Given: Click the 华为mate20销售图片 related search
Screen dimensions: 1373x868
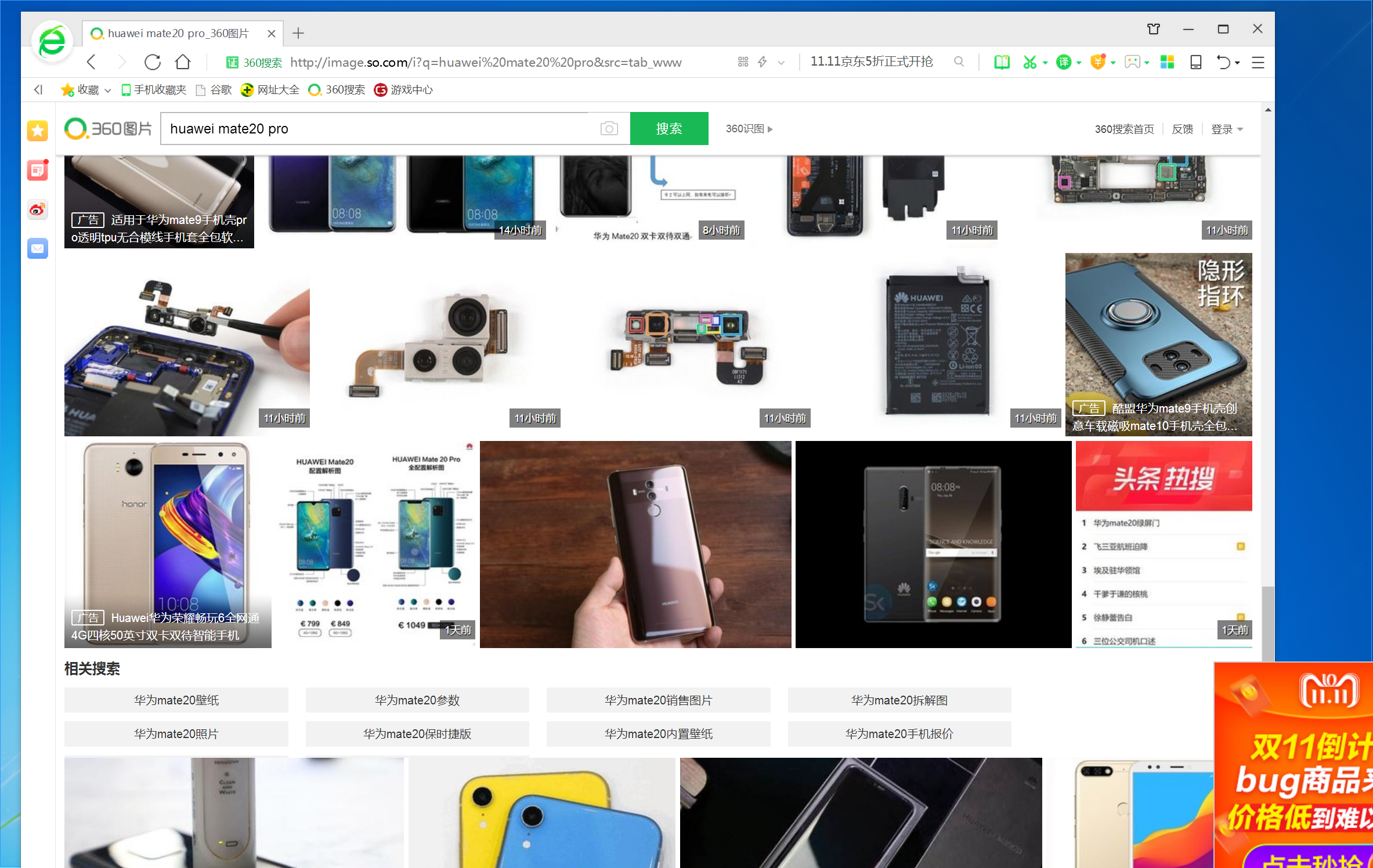Looking at the screenshot, I should tap(659, 700).
